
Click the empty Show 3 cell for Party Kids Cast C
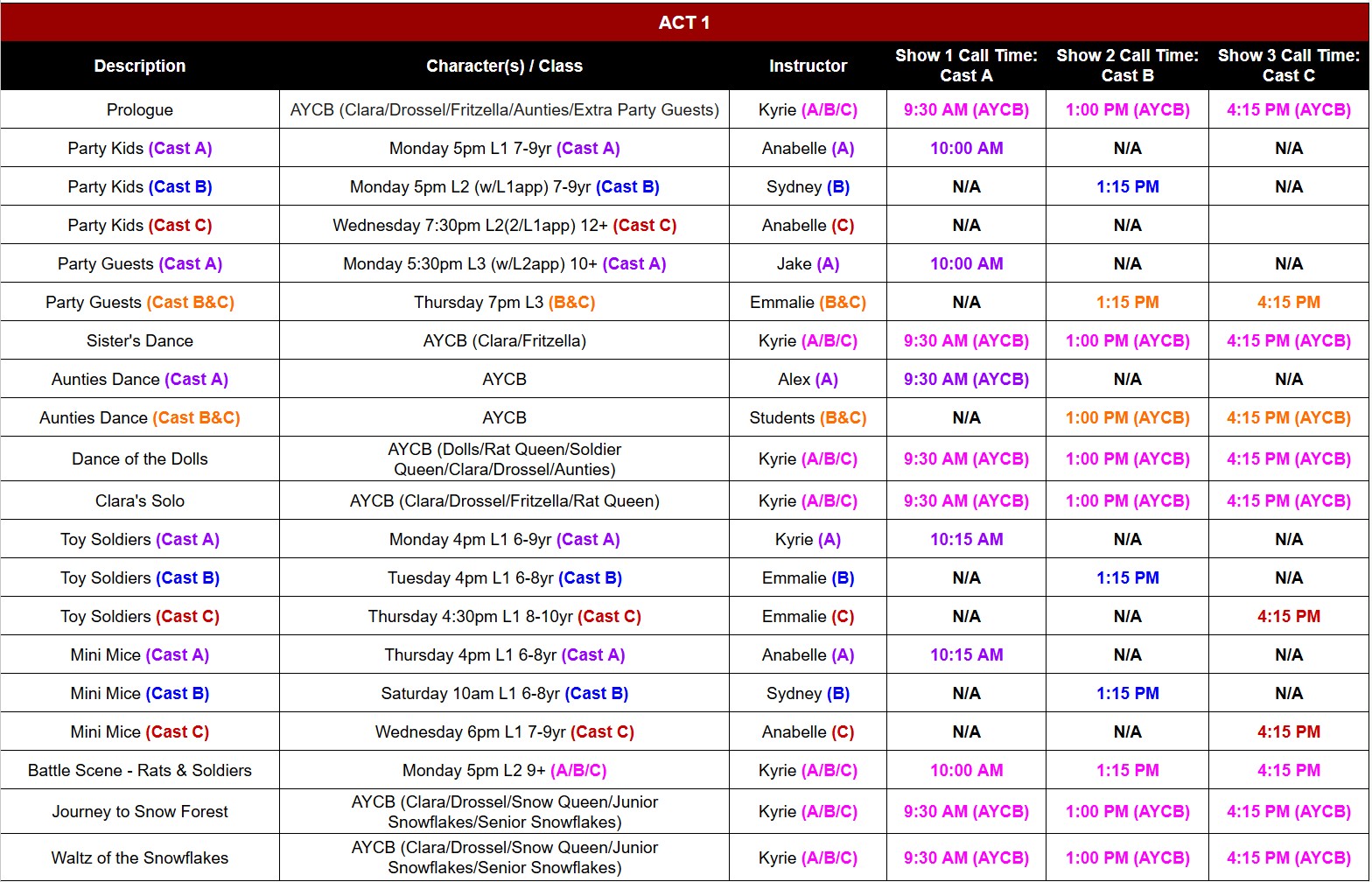(x=1288, y=225)
